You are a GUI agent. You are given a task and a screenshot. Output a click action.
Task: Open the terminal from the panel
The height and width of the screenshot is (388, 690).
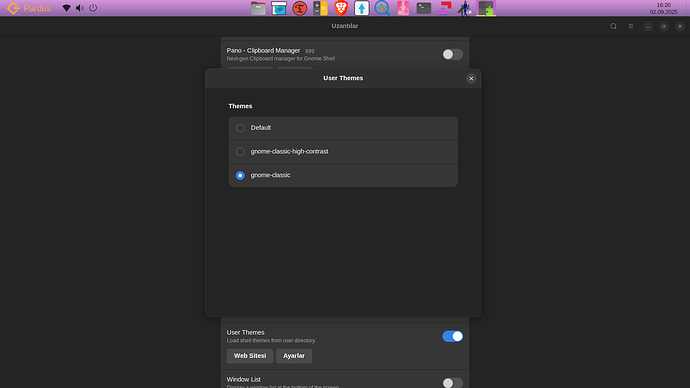[x=424, y=8]
